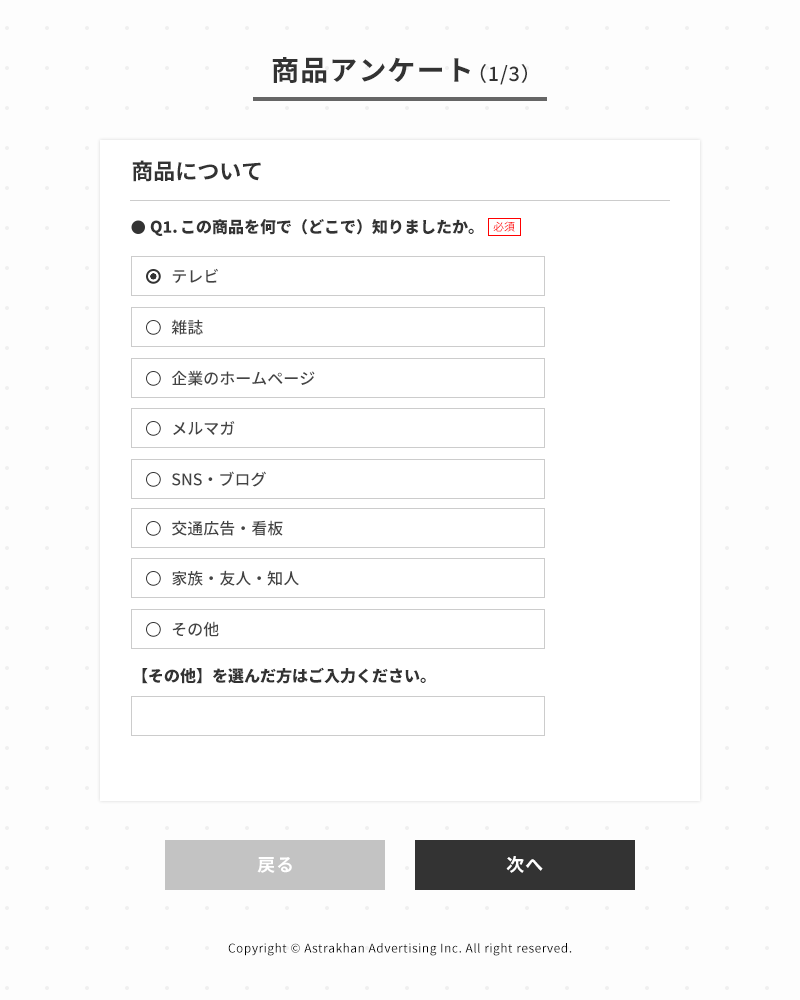Focus the その他 free-text input field

click(337, 716)
